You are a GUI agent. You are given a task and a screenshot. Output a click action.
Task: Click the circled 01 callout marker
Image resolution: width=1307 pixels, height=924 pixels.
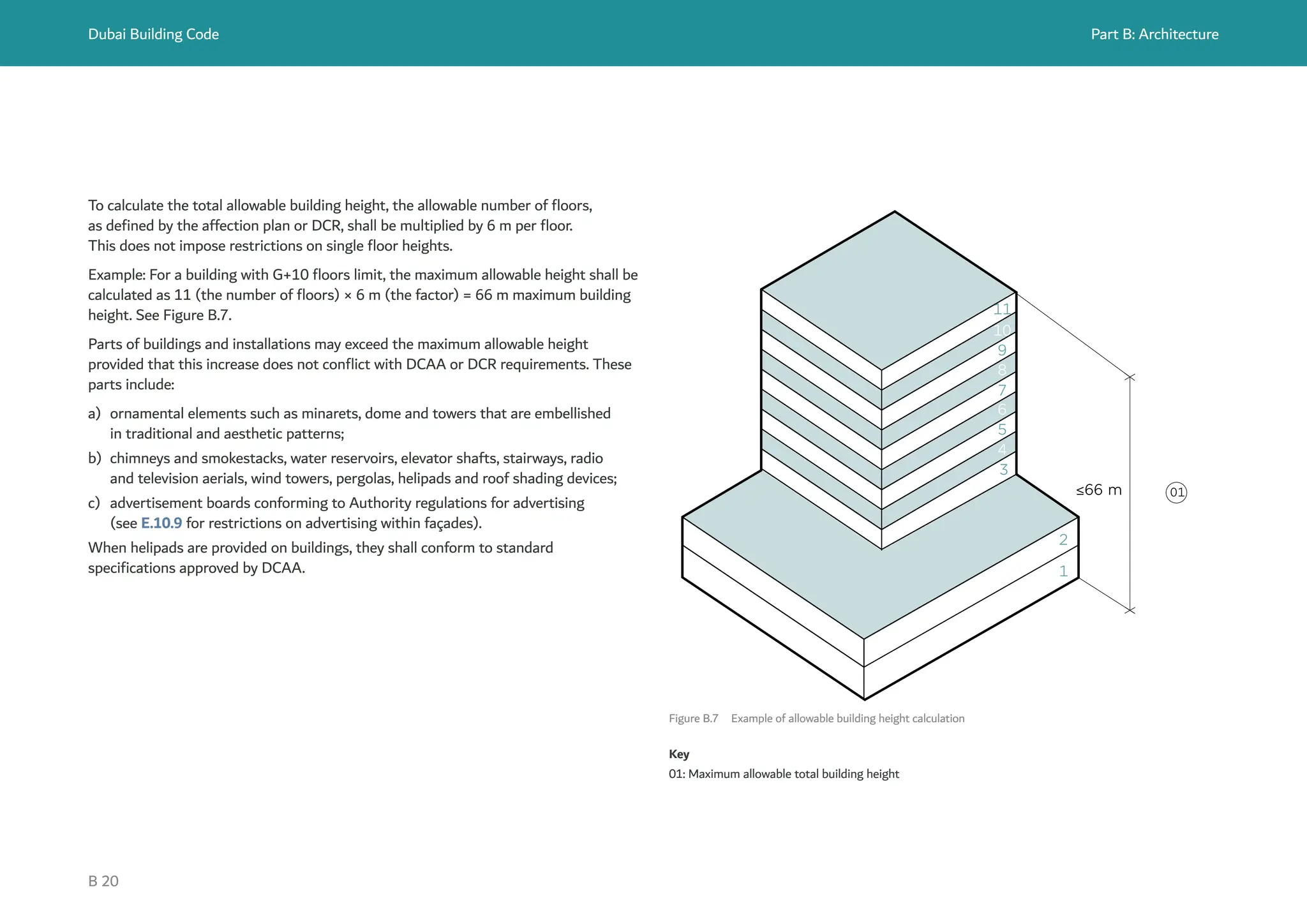tap(1176, 493)
